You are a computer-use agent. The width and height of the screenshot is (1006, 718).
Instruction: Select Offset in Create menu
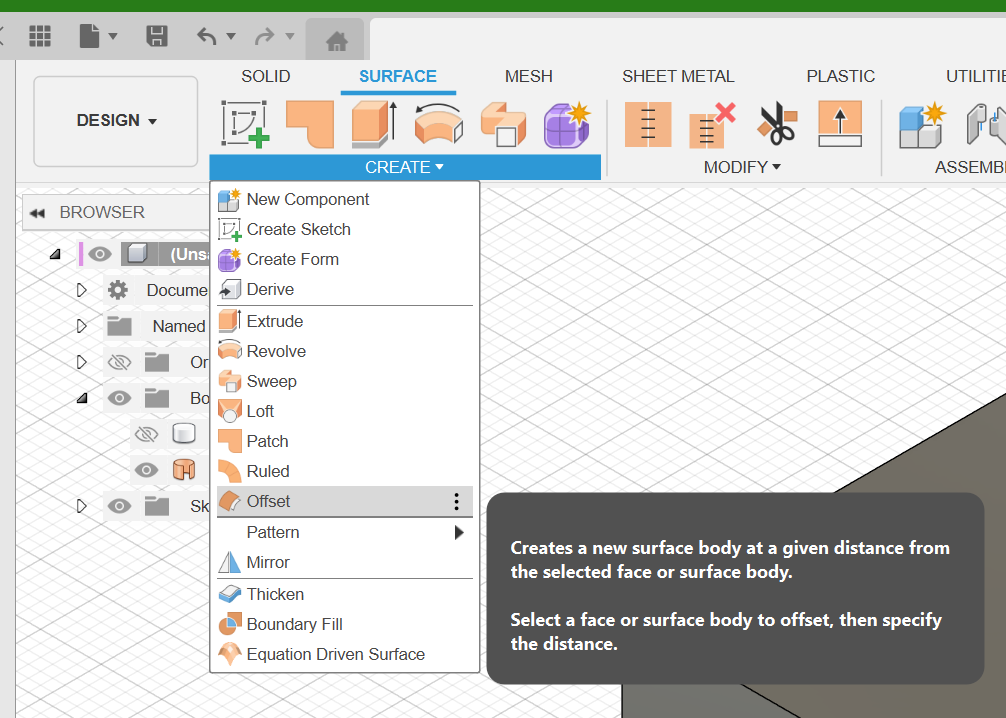345,501
